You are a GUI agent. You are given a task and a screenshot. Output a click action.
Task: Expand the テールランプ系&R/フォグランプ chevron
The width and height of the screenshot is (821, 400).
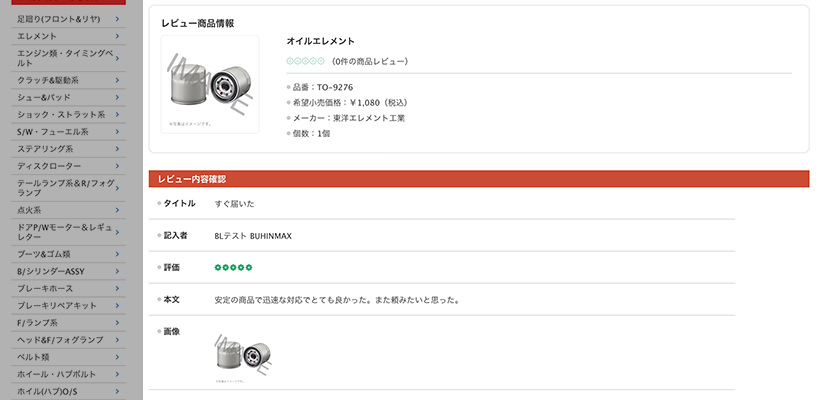click(x=117, y=188)
